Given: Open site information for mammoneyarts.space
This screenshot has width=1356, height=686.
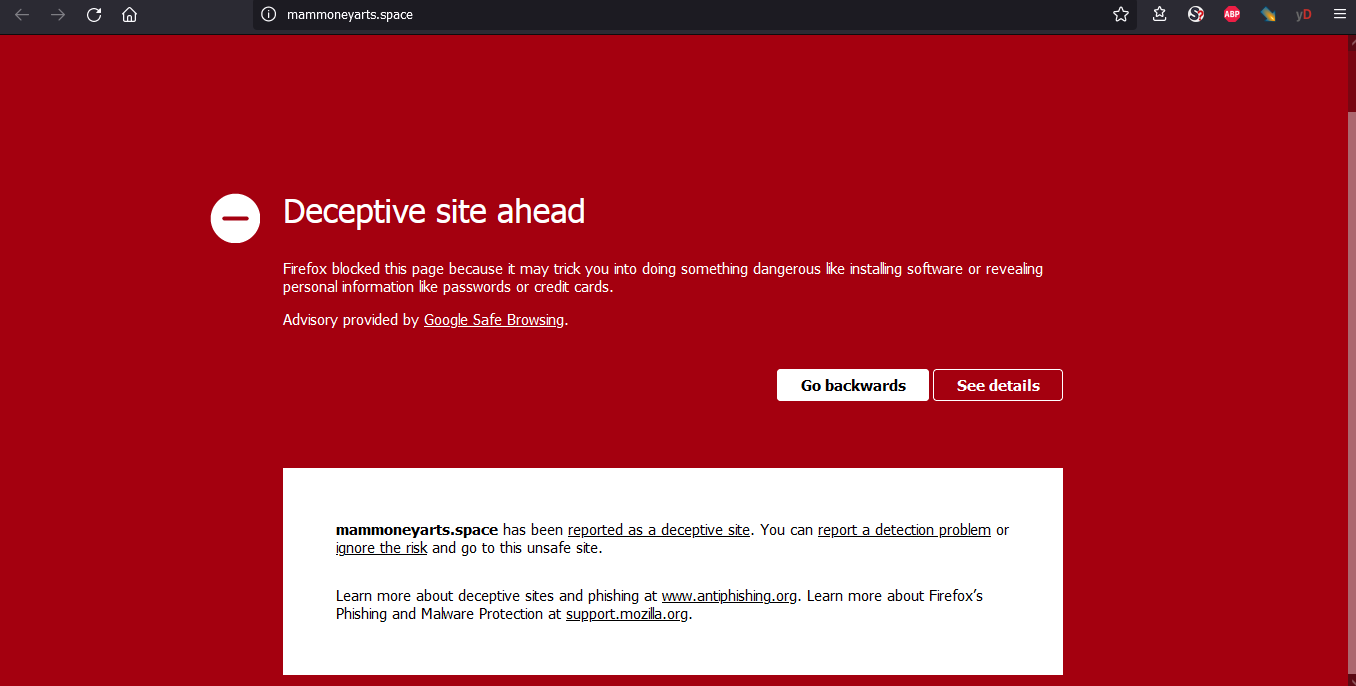Looking at the screenshot, I should (268, 15).
